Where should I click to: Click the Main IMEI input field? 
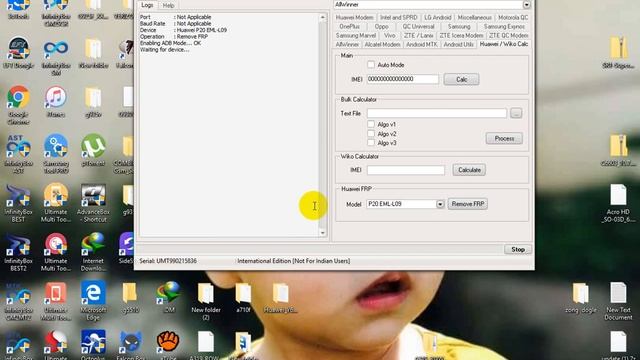(403, 79)
